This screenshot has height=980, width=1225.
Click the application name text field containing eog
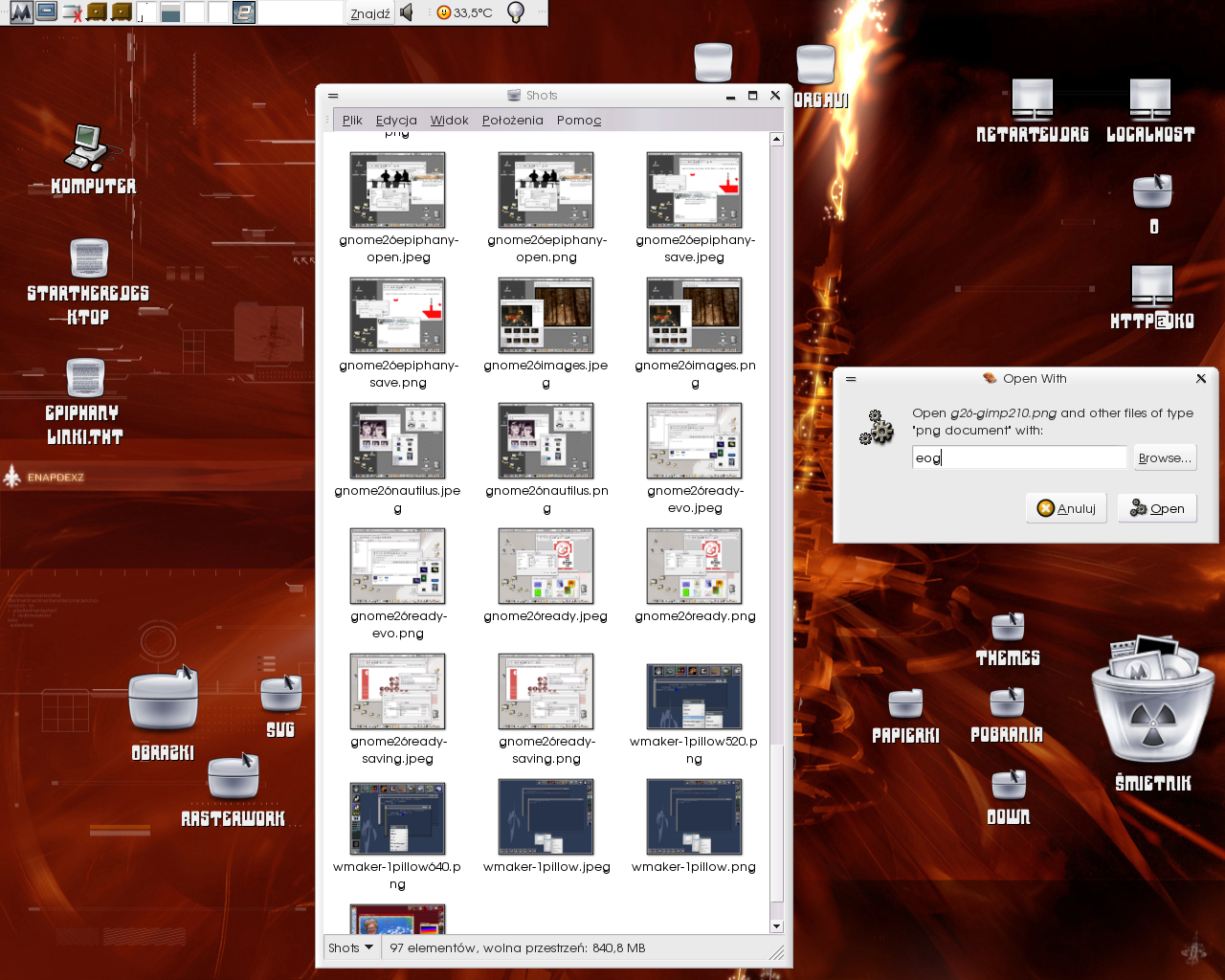click(1018, 457)
